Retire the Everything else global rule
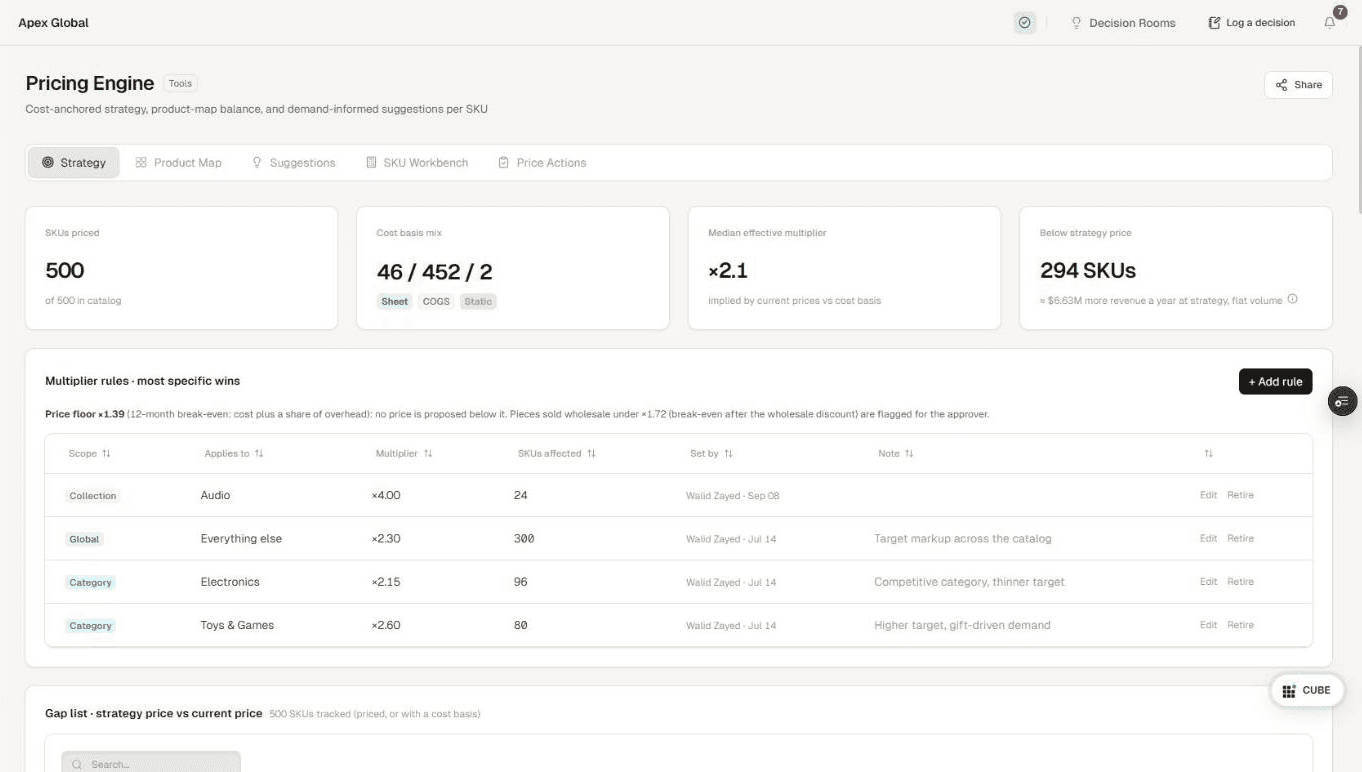Screen dimensions: 1362x772 1240,538
